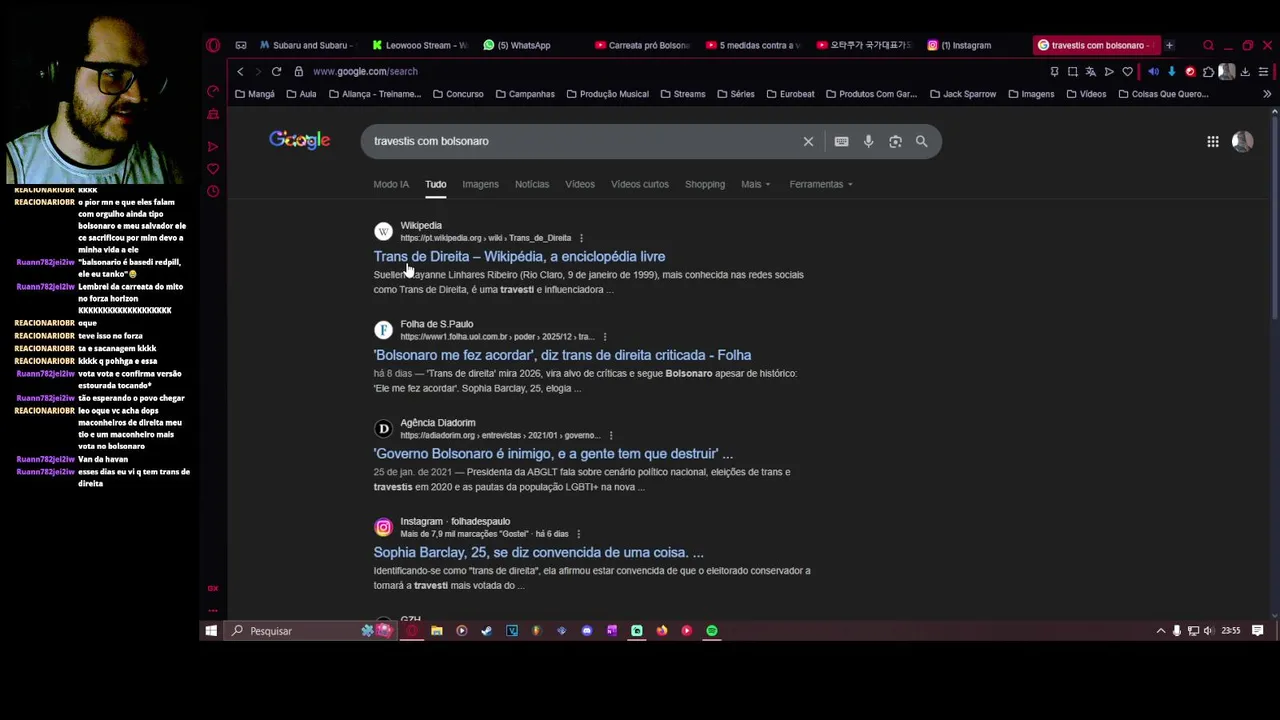Submit the search with the magnifier icon

click(x=921, y=141)
